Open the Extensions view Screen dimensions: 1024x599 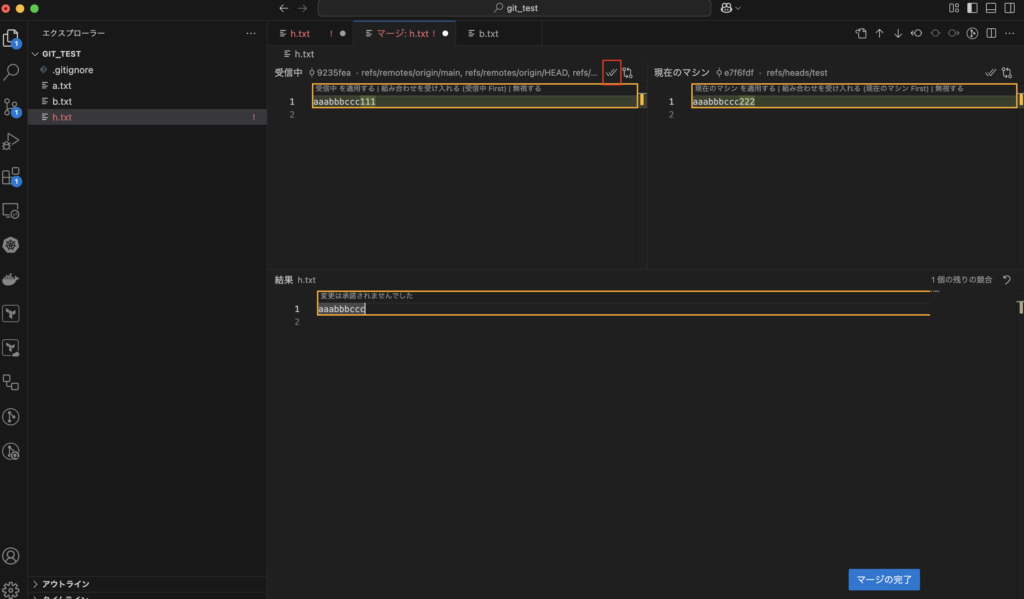[x=11, y=176]
